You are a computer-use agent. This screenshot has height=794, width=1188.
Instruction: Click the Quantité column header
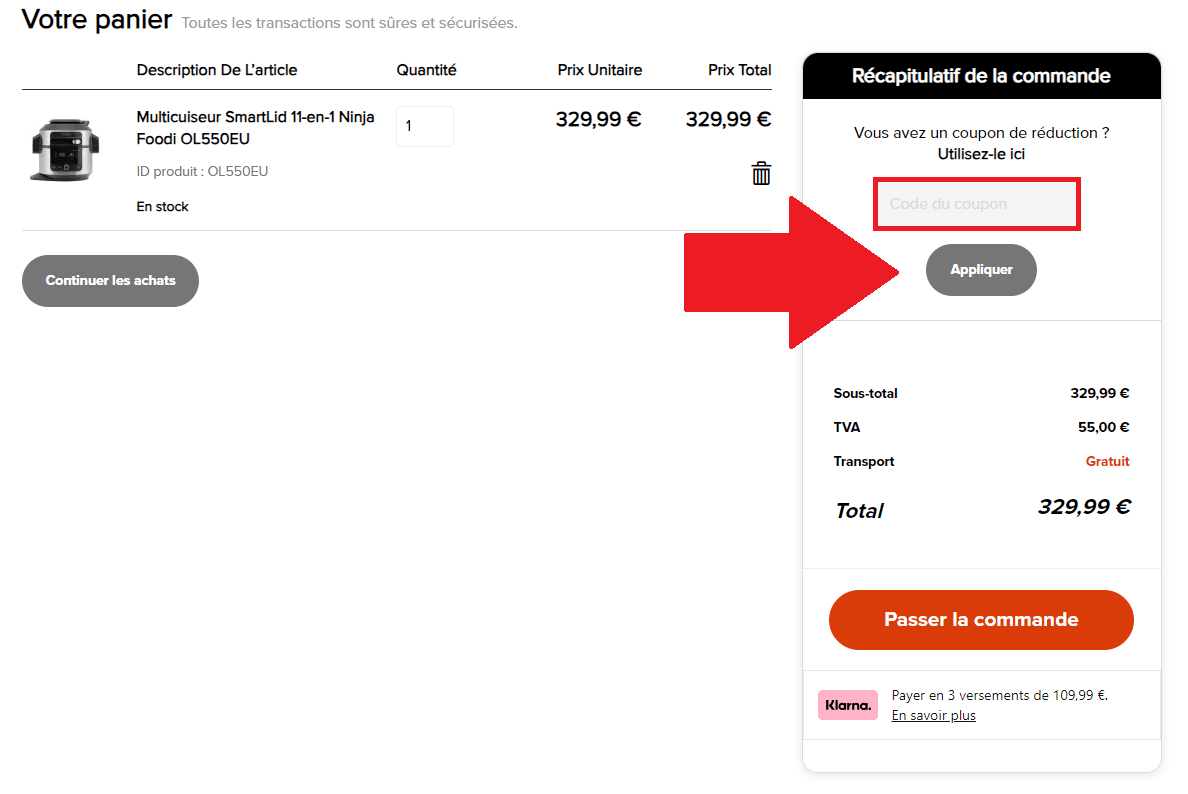[426, 70]
